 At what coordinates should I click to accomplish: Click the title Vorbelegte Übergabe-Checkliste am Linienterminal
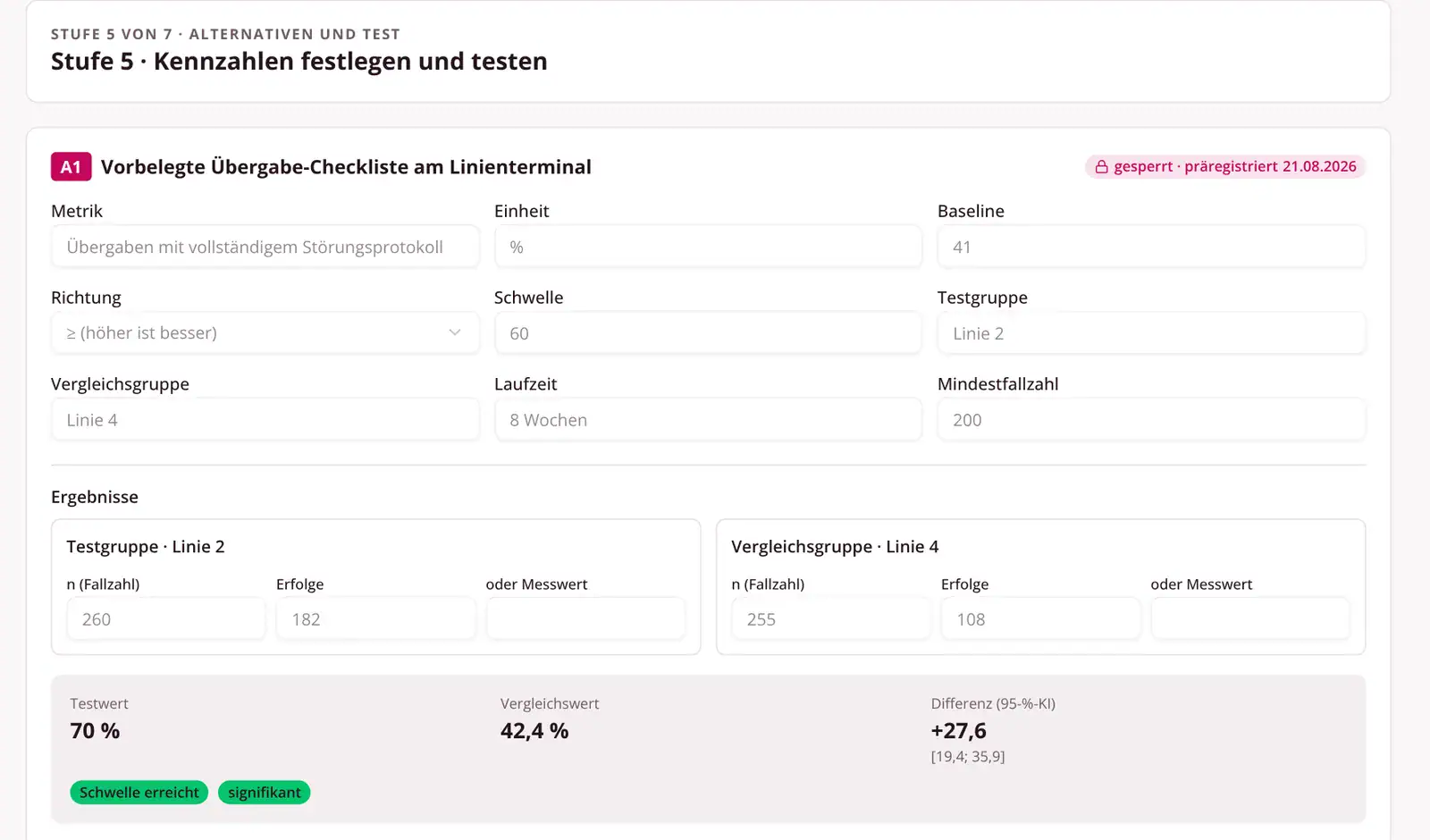pos(346,167)
